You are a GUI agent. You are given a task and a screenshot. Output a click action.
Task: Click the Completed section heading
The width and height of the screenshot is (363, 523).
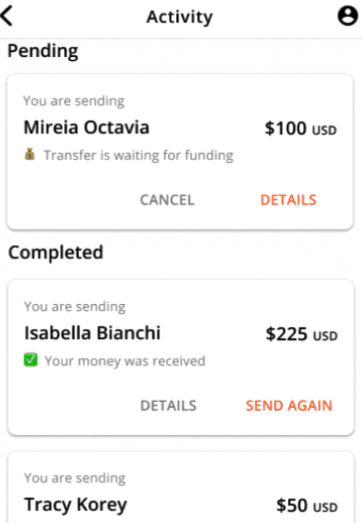pyautogui.click(x=56, y=252)
